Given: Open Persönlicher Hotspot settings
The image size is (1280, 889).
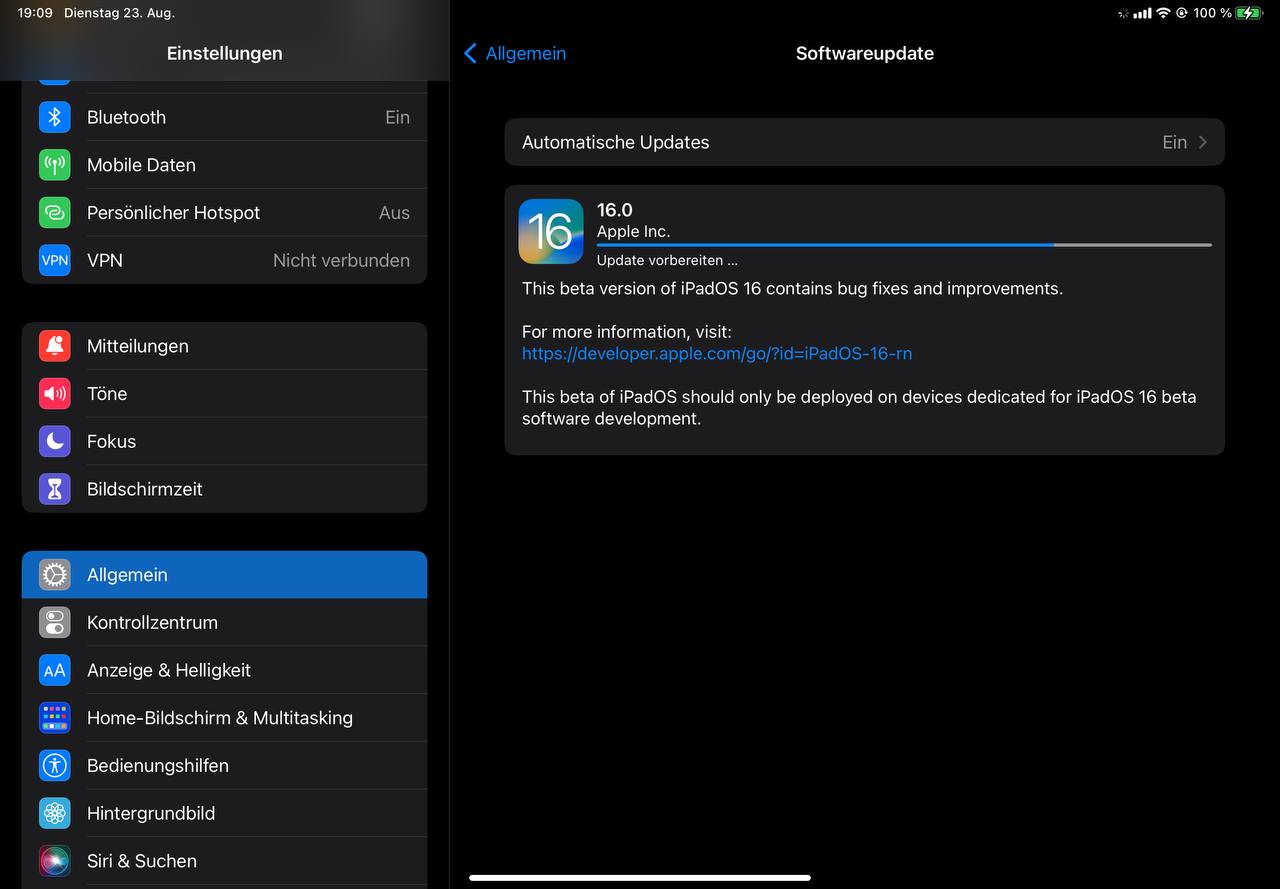Looking at the screenshot, I should (224, 213).
